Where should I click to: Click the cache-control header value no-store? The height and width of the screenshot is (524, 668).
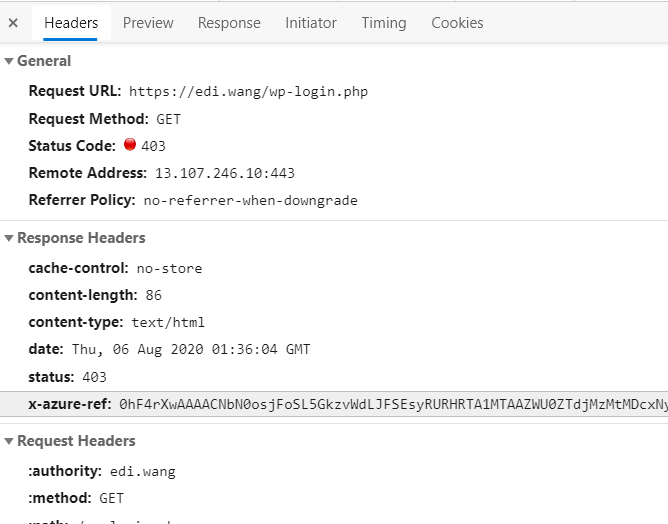tap(169, 269)
